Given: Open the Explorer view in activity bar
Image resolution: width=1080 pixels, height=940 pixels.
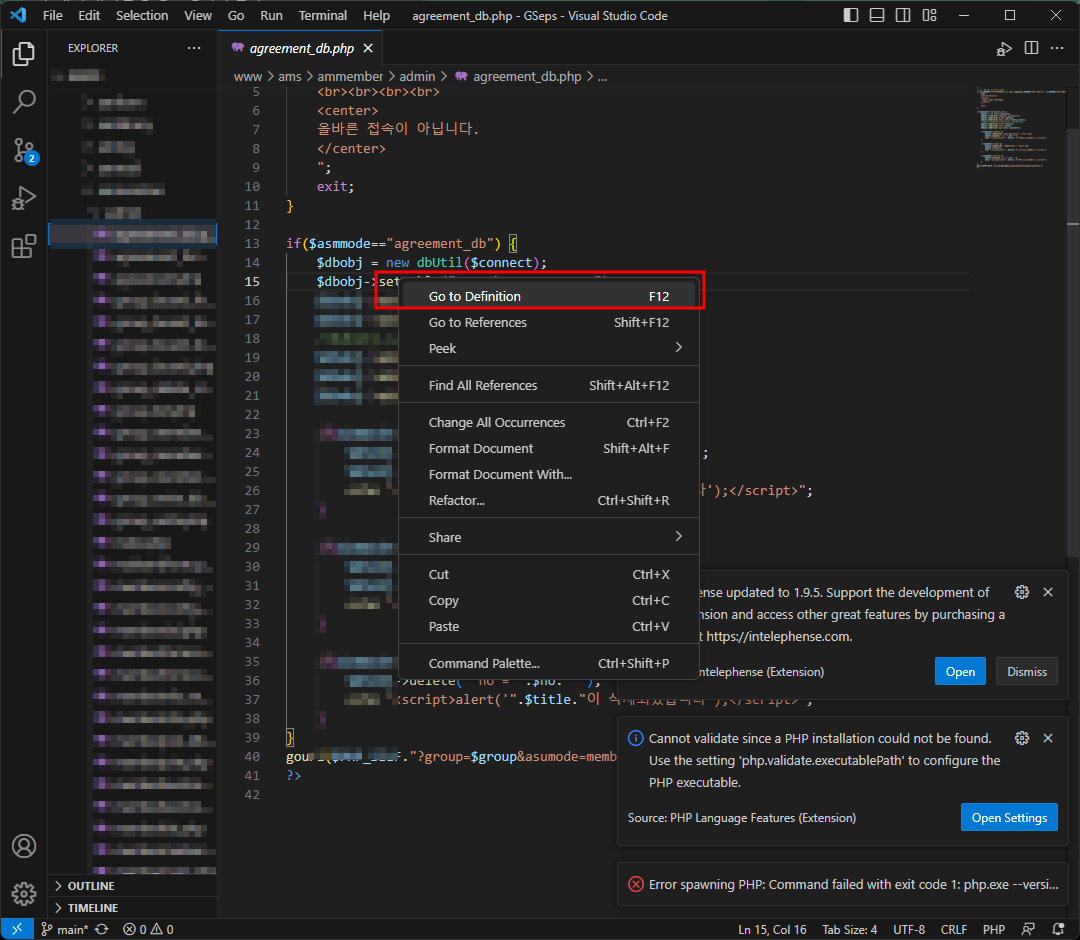Looking at the screenshot, I should 23,54.
